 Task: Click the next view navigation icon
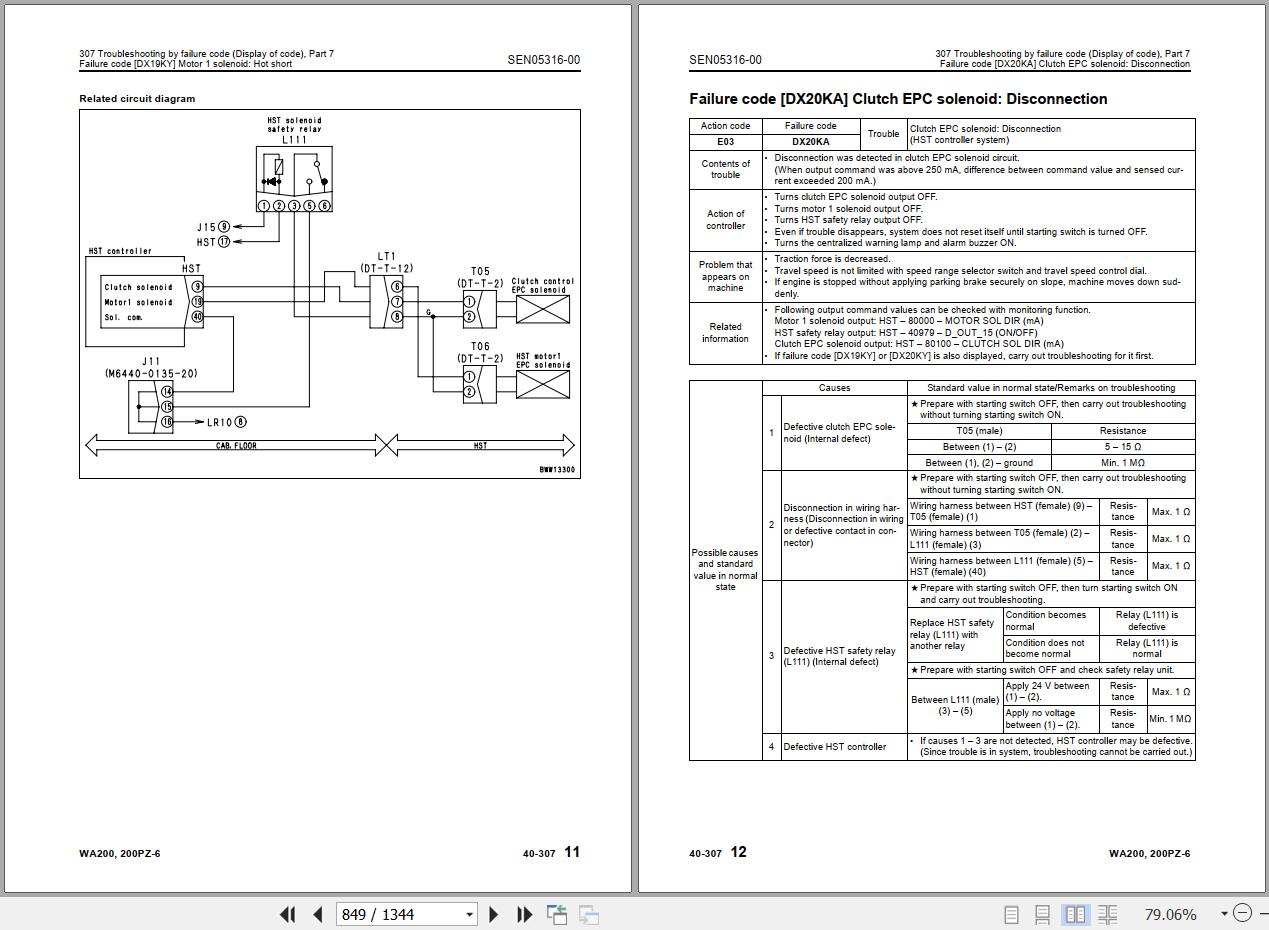tap(589, 914)
